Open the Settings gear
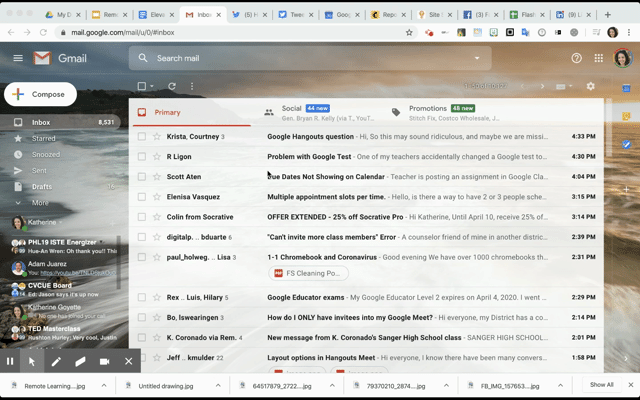640x400 pixels. pyautogui.click(x=590, y=86)
